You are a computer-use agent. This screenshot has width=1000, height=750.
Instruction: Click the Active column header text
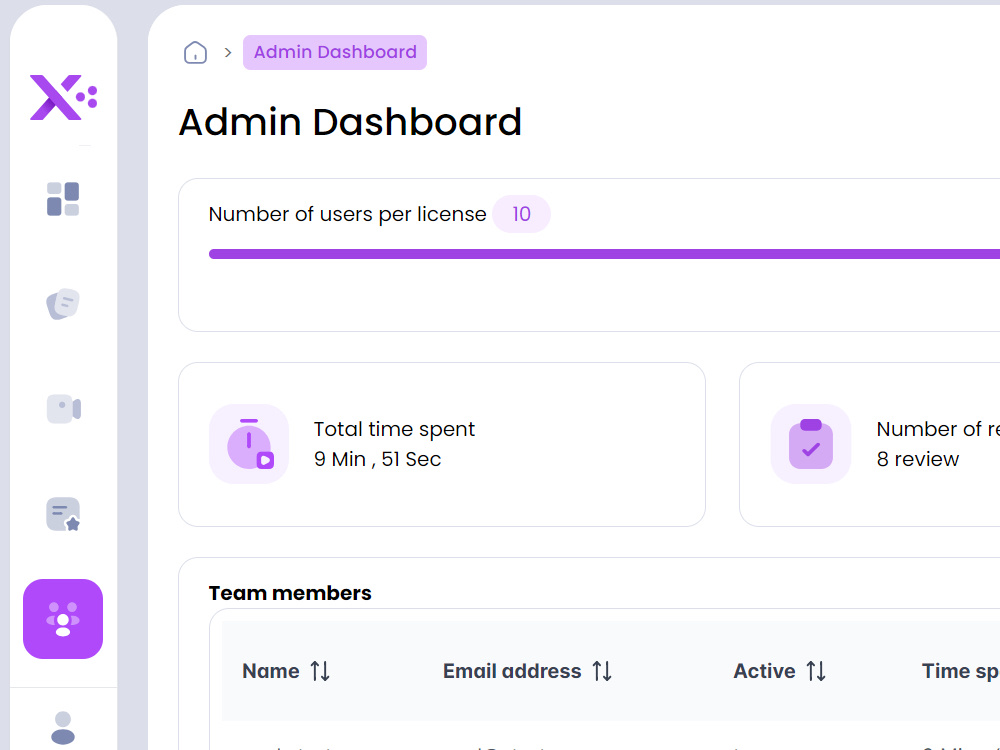(x=764, y=671)
